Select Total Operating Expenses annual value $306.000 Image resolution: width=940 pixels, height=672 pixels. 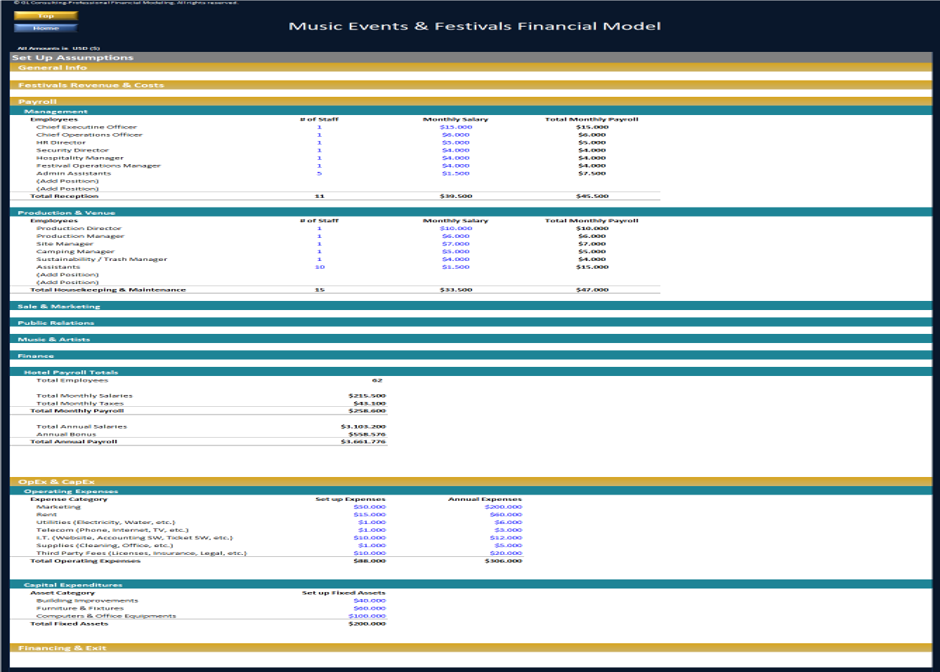pyautogui.click(x=503, y=561)
